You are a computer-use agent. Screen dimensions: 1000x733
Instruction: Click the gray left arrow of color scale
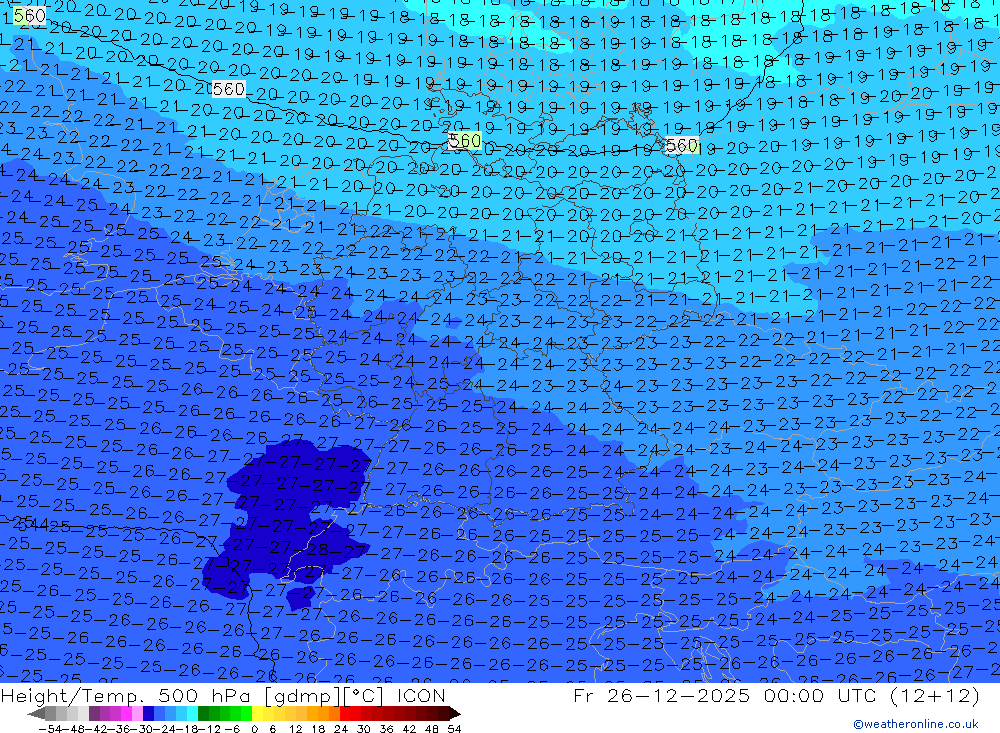36,713
